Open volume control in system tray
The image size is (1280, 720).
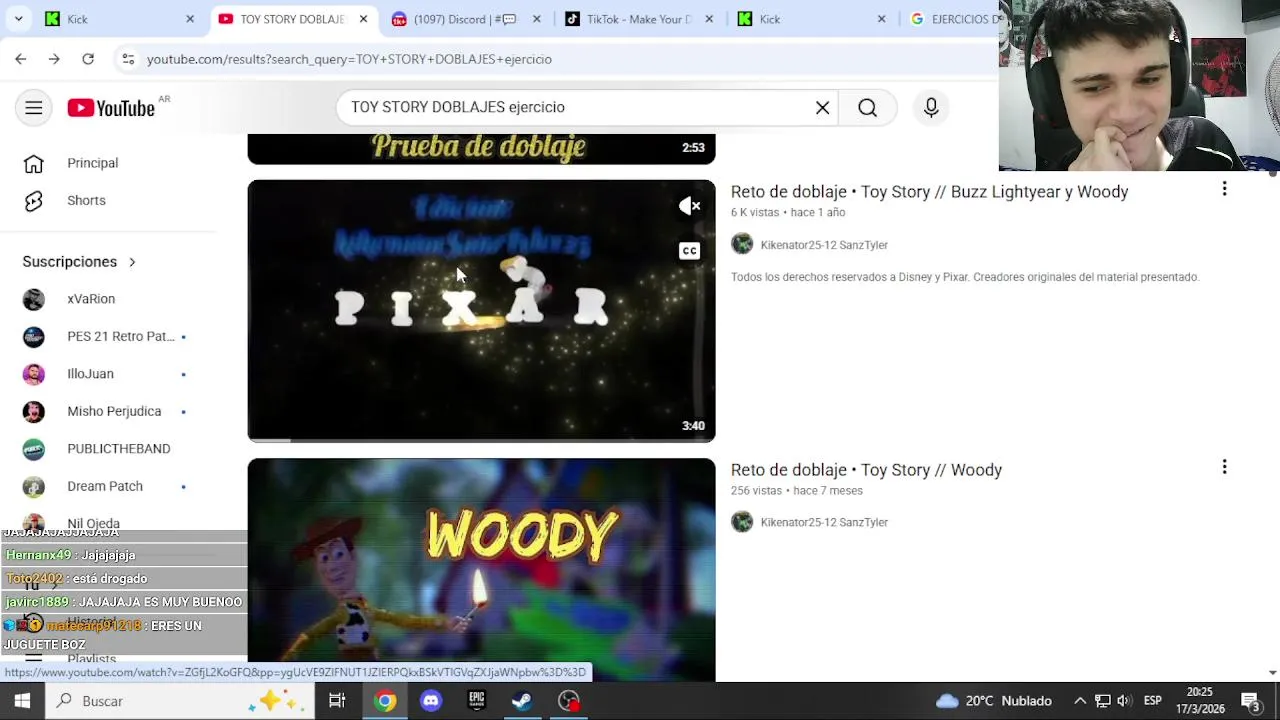1124,701
